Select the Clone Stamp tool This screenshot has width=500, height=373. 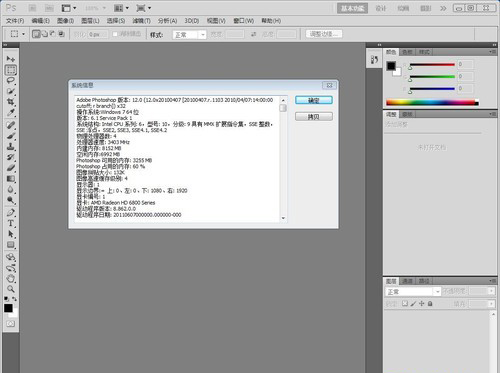[x=11, y=147]
